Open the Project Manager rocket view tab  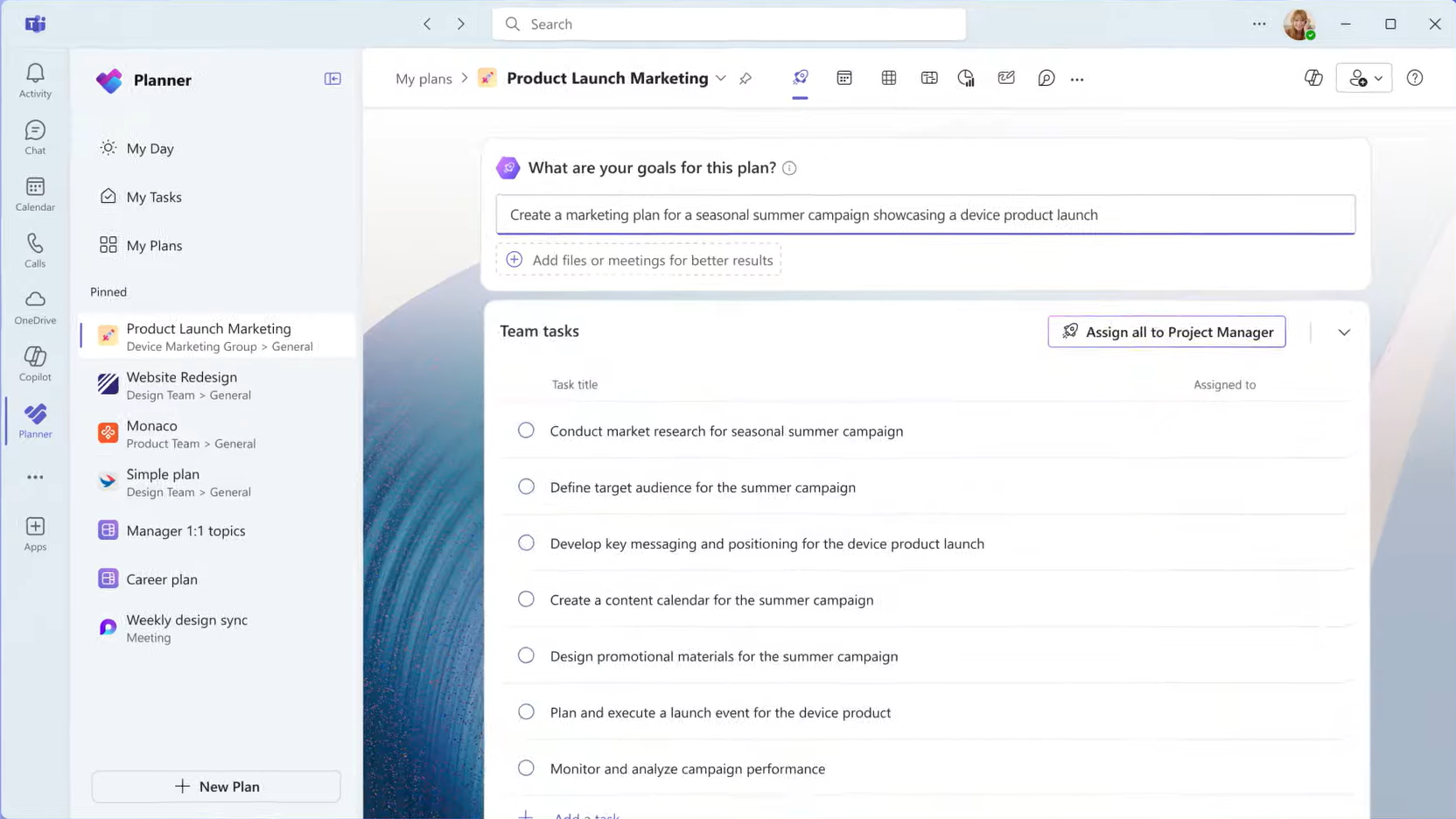coord(800,78)
